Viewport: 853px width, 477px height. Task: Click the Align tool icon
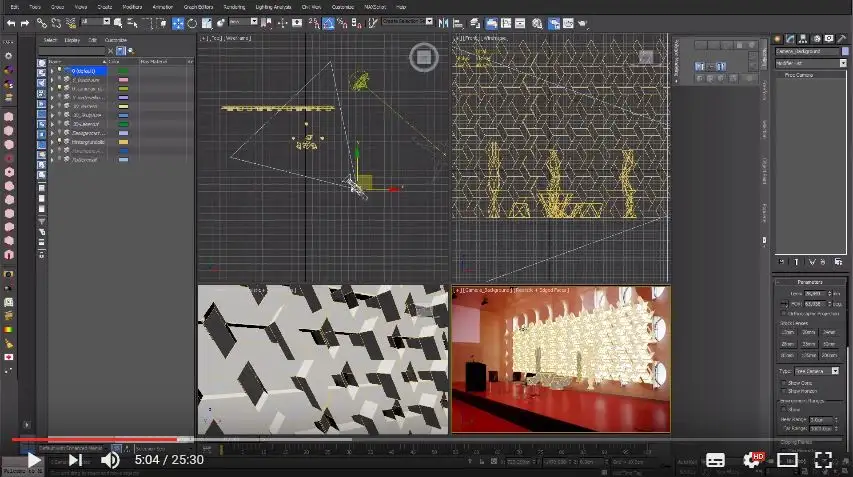point(458,23)
